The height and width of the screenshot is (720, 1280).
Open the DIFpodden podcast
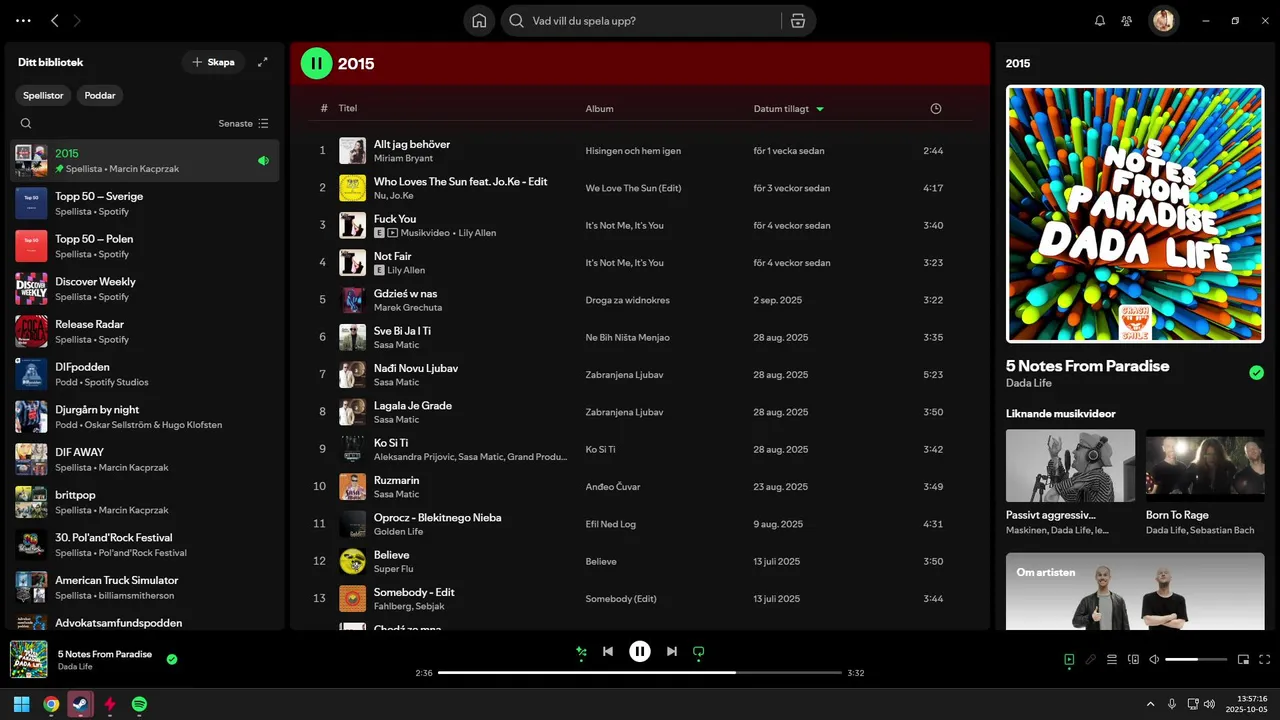[145, 374]
